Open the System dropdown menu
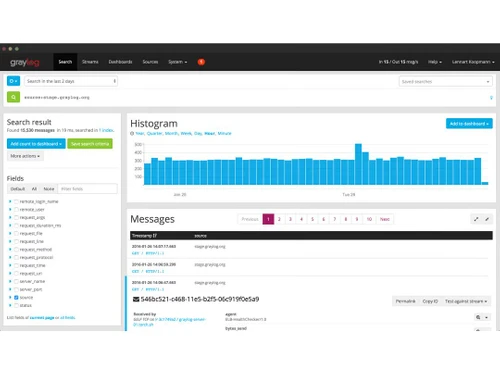500x375 pixels. click(x=177, y=62)
